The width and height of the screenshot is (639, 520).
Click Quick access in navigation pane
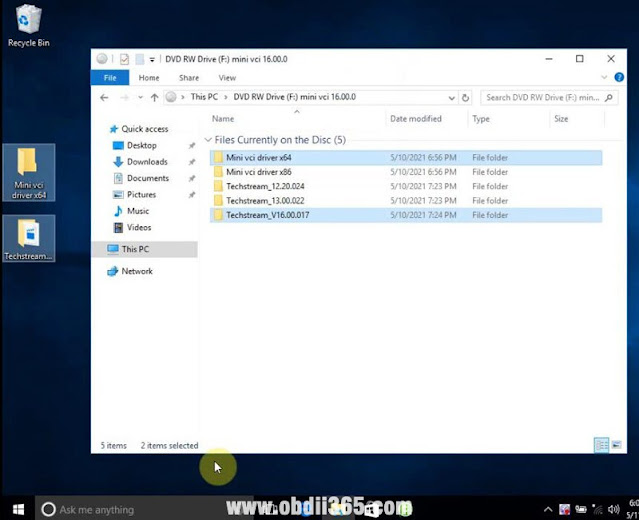(139, 129)
